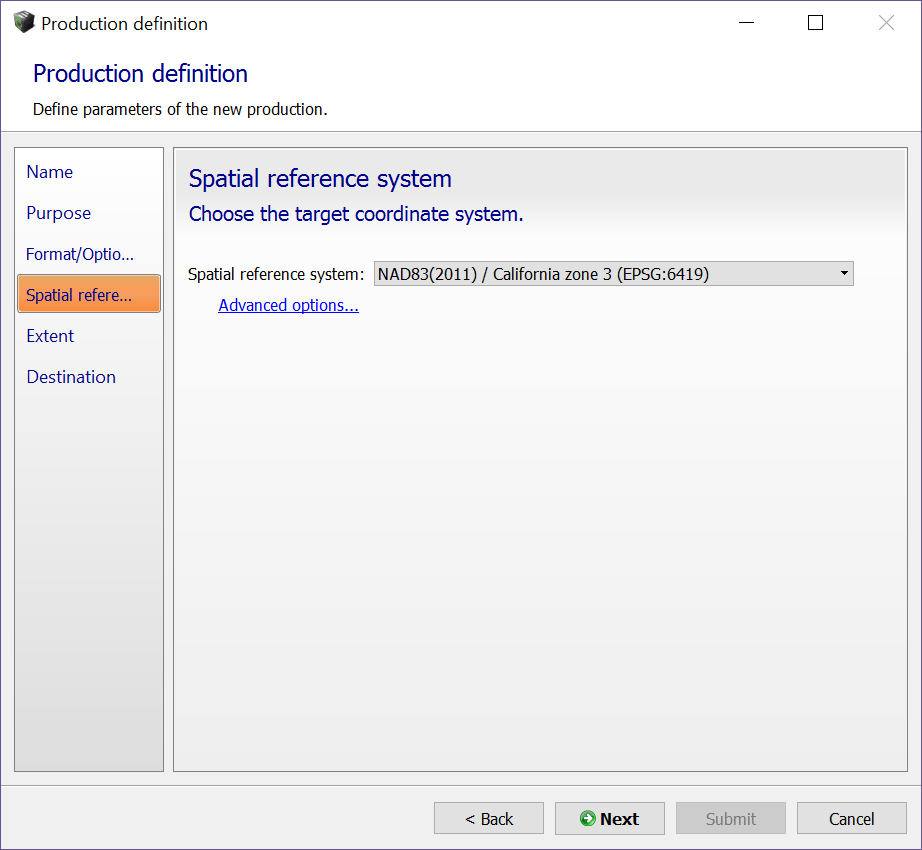
Task: Jump to the Extent step
Action: [50, 336]
